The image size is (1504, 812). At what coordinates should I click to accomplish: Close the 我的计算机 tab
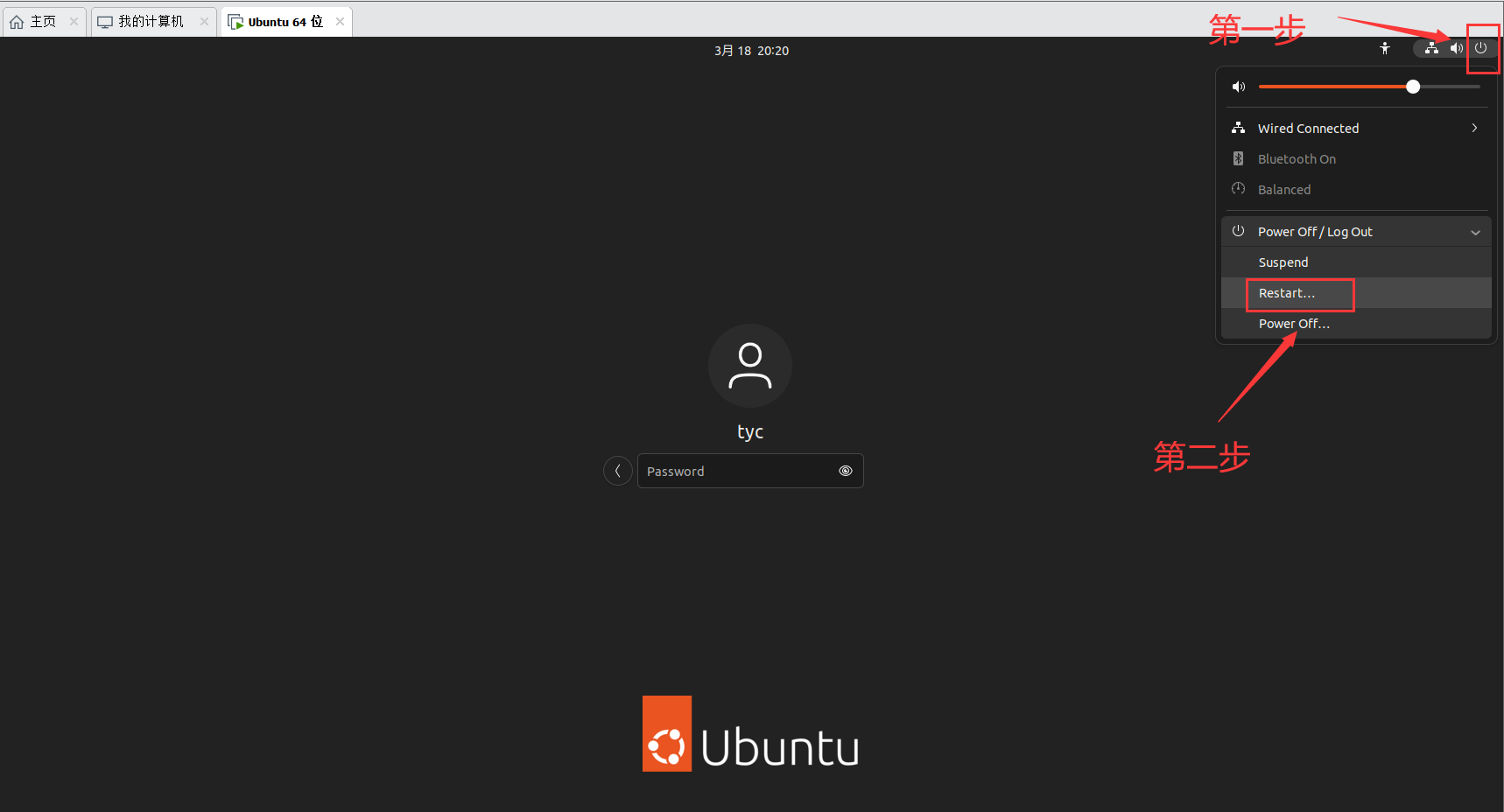pos(204,22)
